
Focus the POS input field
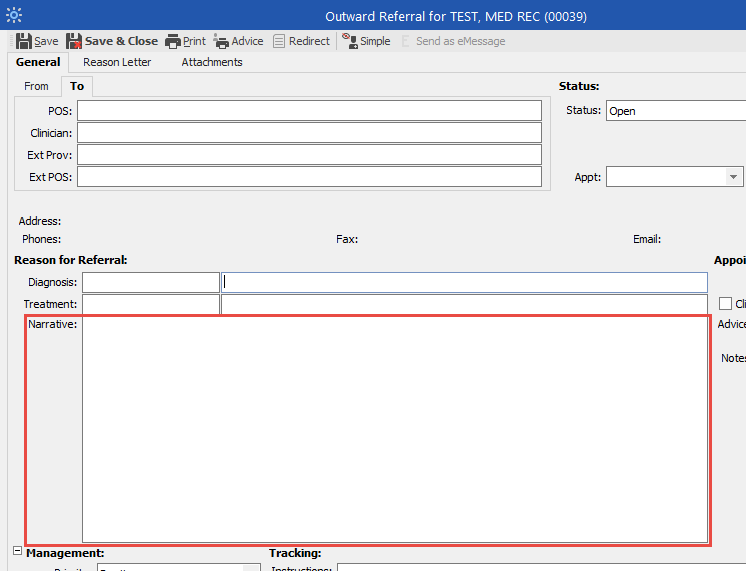pyautogui.click(x=309, y=111)
